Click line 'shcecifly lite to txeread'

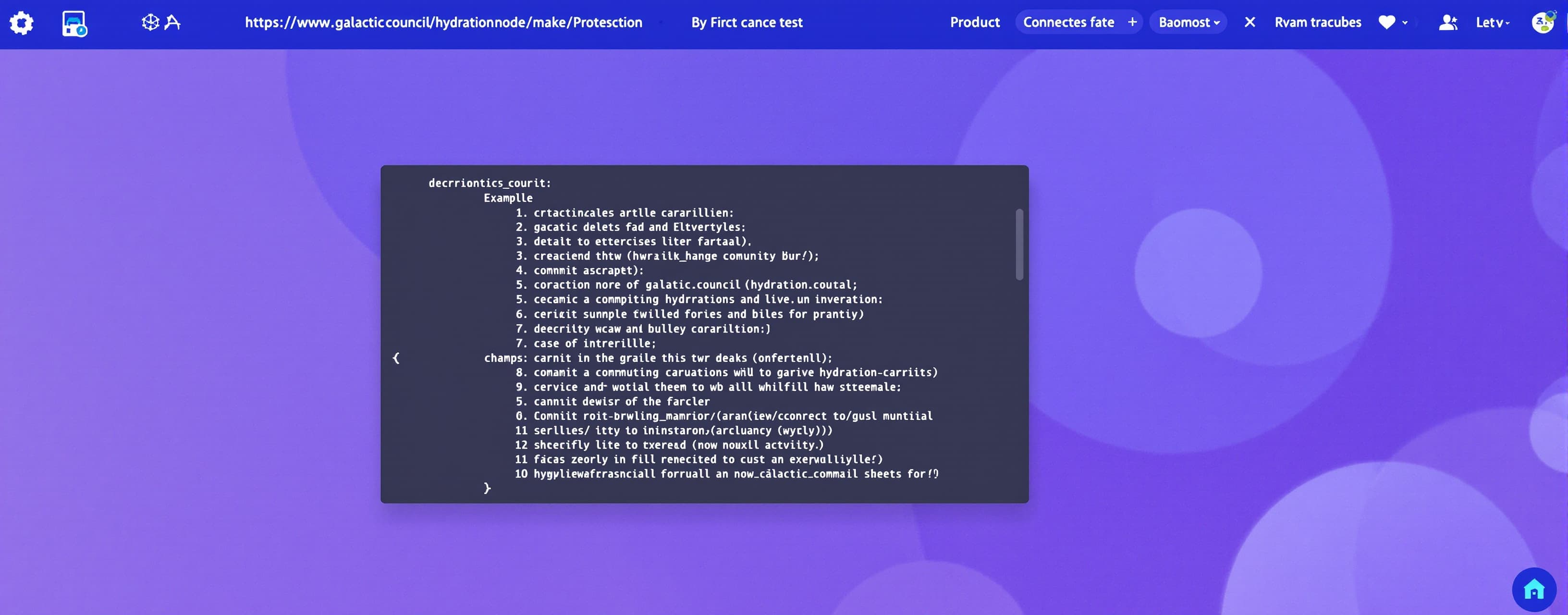(x=669, y=445)
